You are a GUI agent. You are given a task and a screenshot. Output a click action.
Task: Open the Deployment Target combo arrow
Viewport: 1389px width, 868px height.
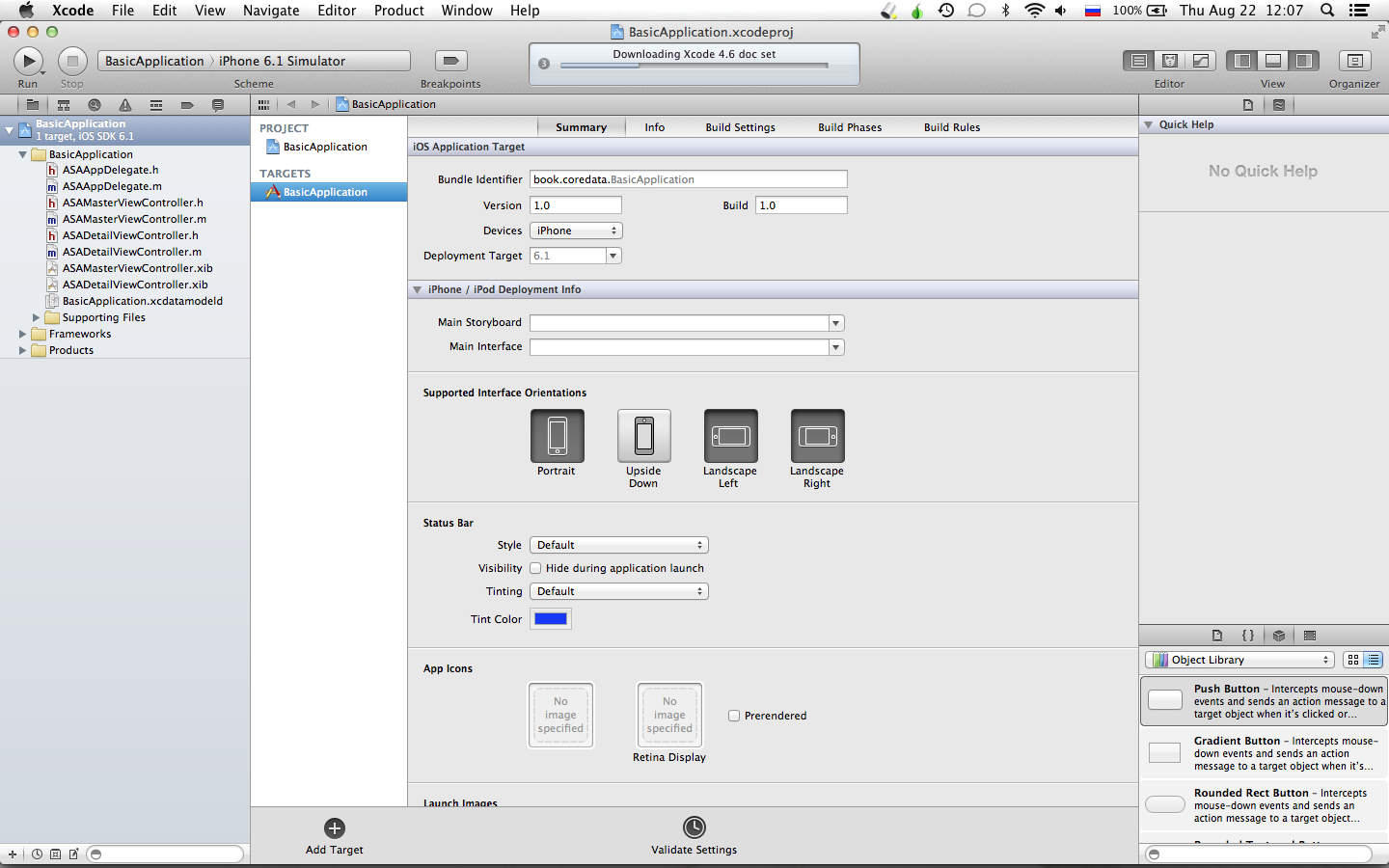pos(613,256)
